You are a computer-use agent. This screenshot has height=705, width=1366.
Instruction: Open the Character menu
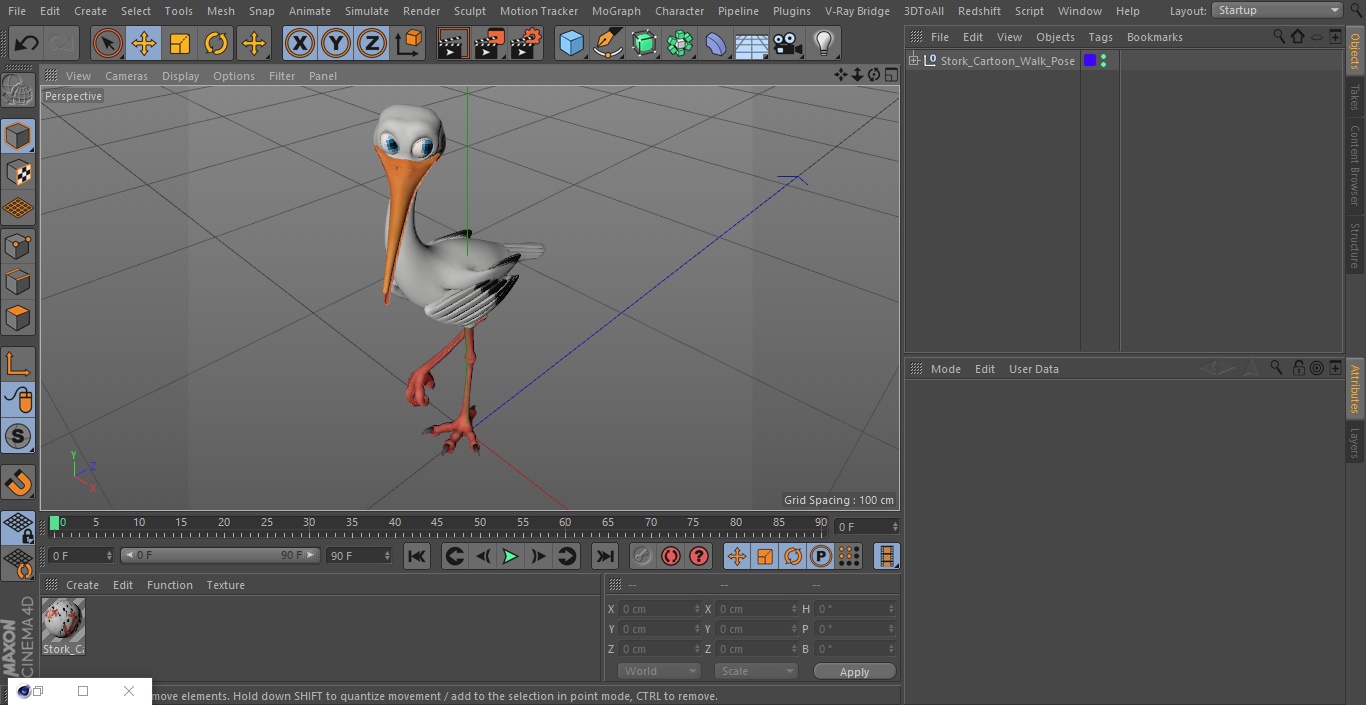click(680, 11)
